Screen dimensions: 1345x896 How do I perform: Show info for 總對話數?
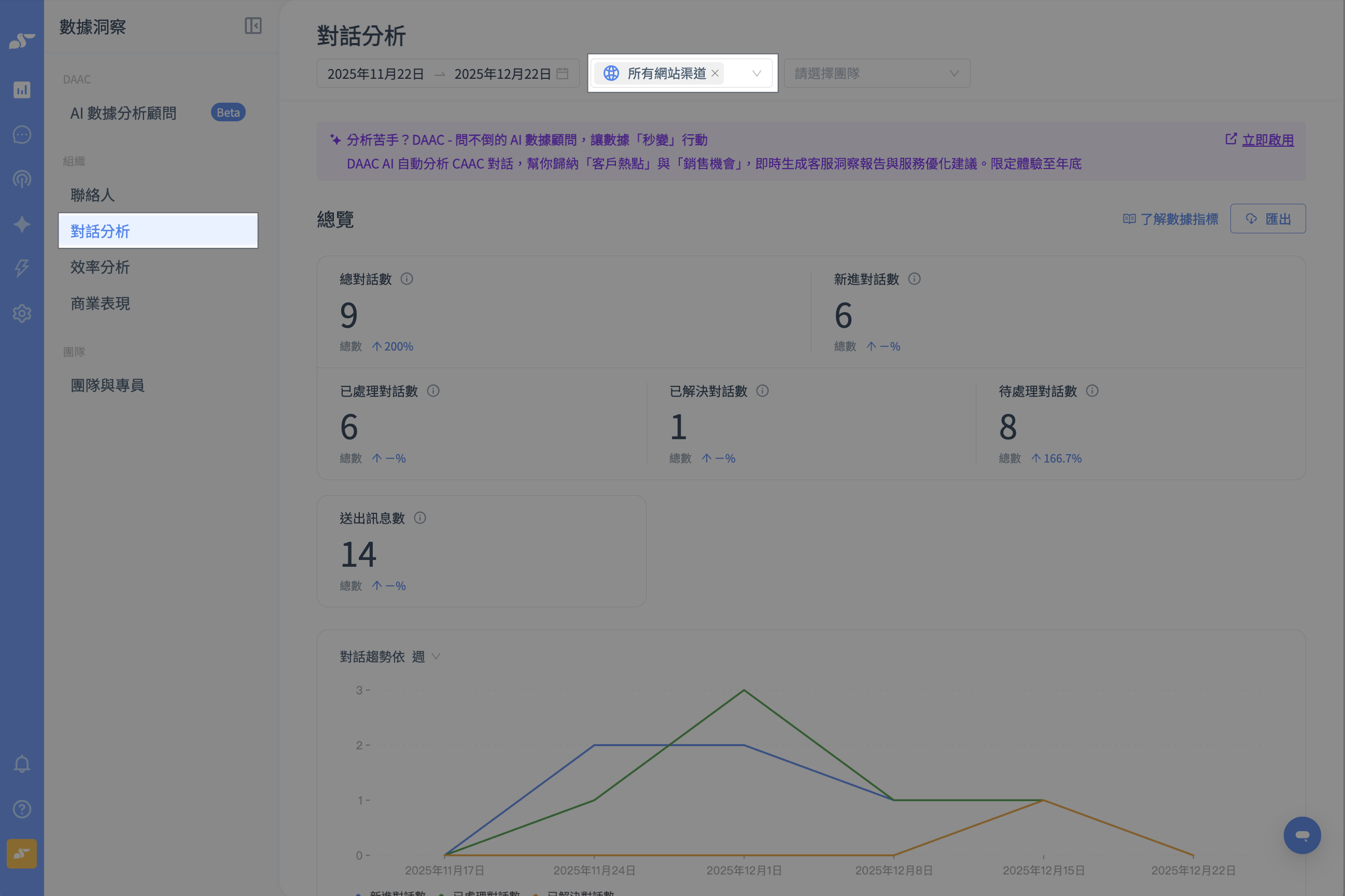407,279
